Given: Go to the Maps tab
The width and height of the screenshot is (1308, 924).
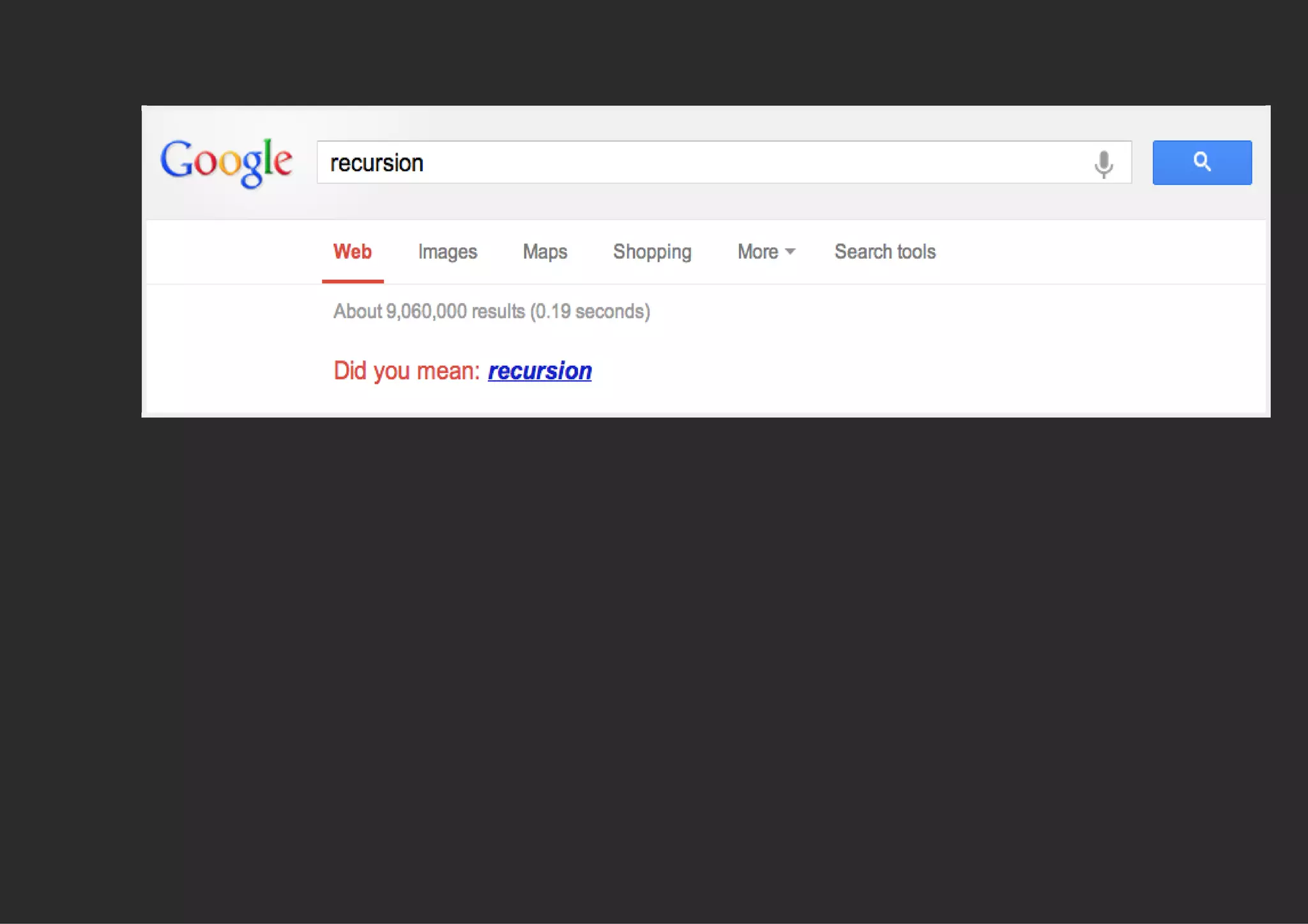Looking at the screenshot, I should 545,252.
